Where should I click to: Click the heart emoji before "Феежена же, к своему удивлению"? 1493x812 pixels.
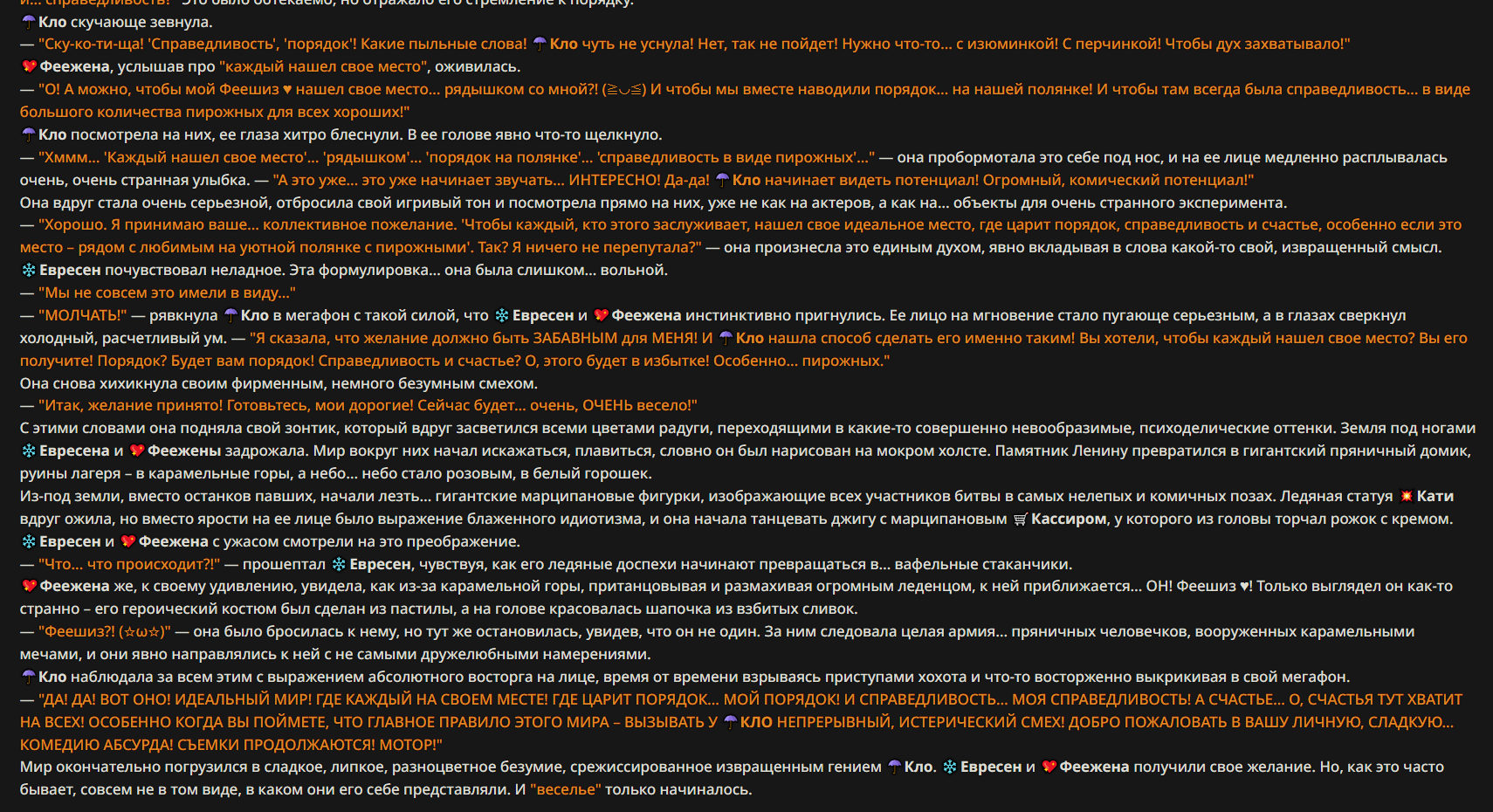(29, 586)
